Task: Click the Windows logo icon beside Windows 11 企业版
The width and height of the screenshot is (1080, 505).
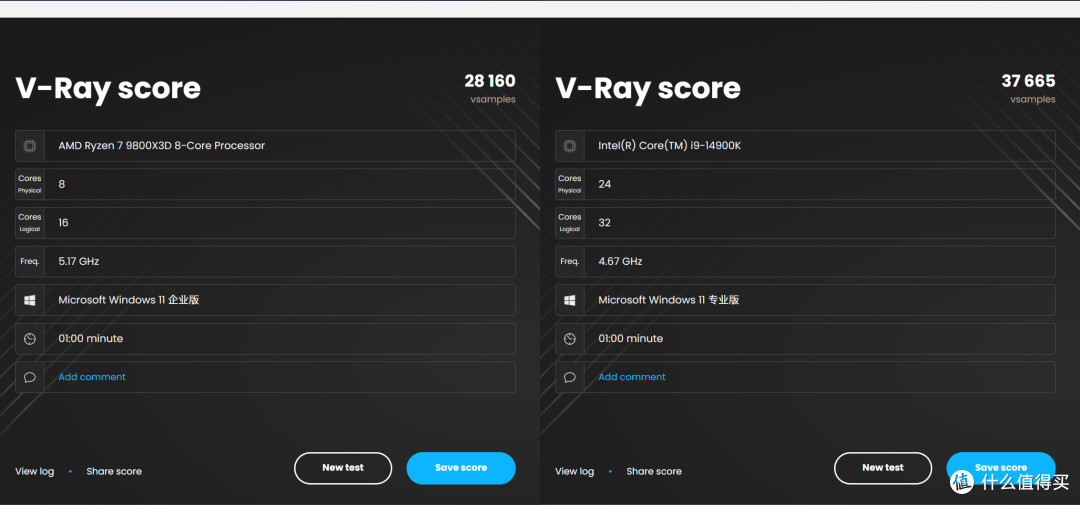Action: [x=30, y=300]
